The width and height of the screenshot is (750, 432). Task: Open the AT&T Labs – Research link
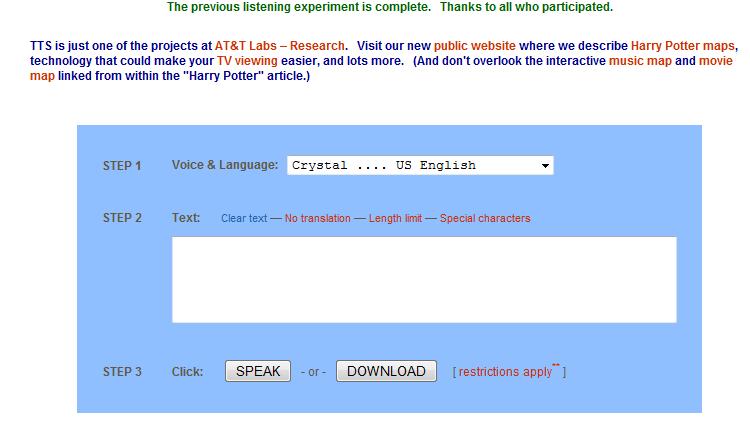click(x=279, y=46)
